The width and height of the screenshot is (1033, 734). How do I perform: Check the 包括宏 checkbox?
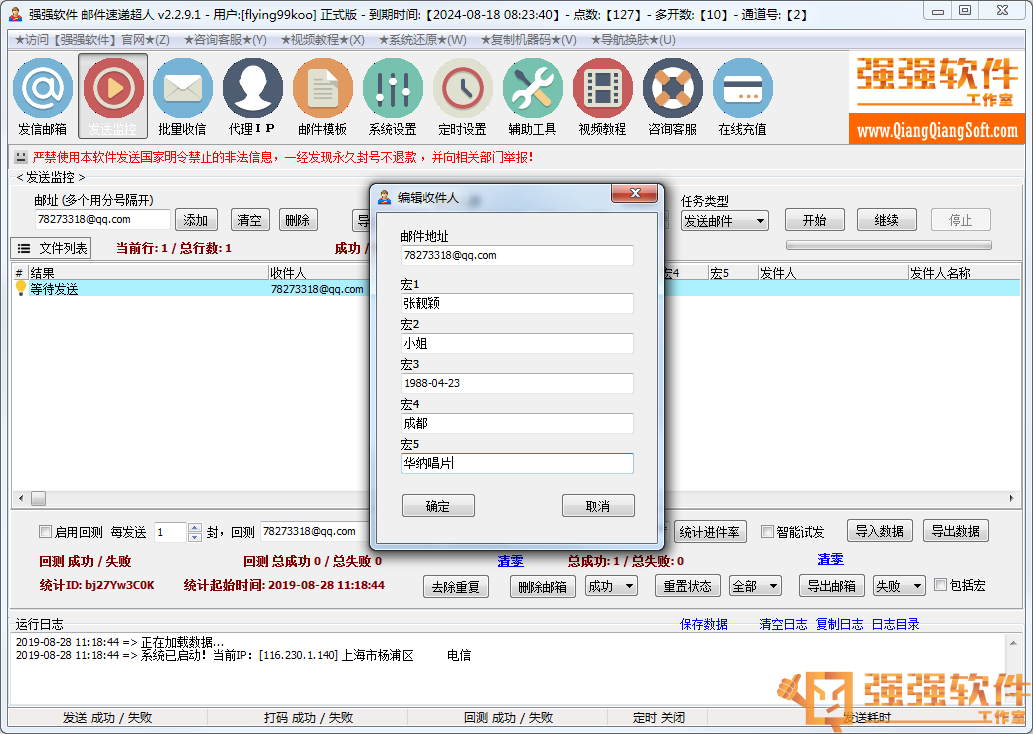coord(941,584)
